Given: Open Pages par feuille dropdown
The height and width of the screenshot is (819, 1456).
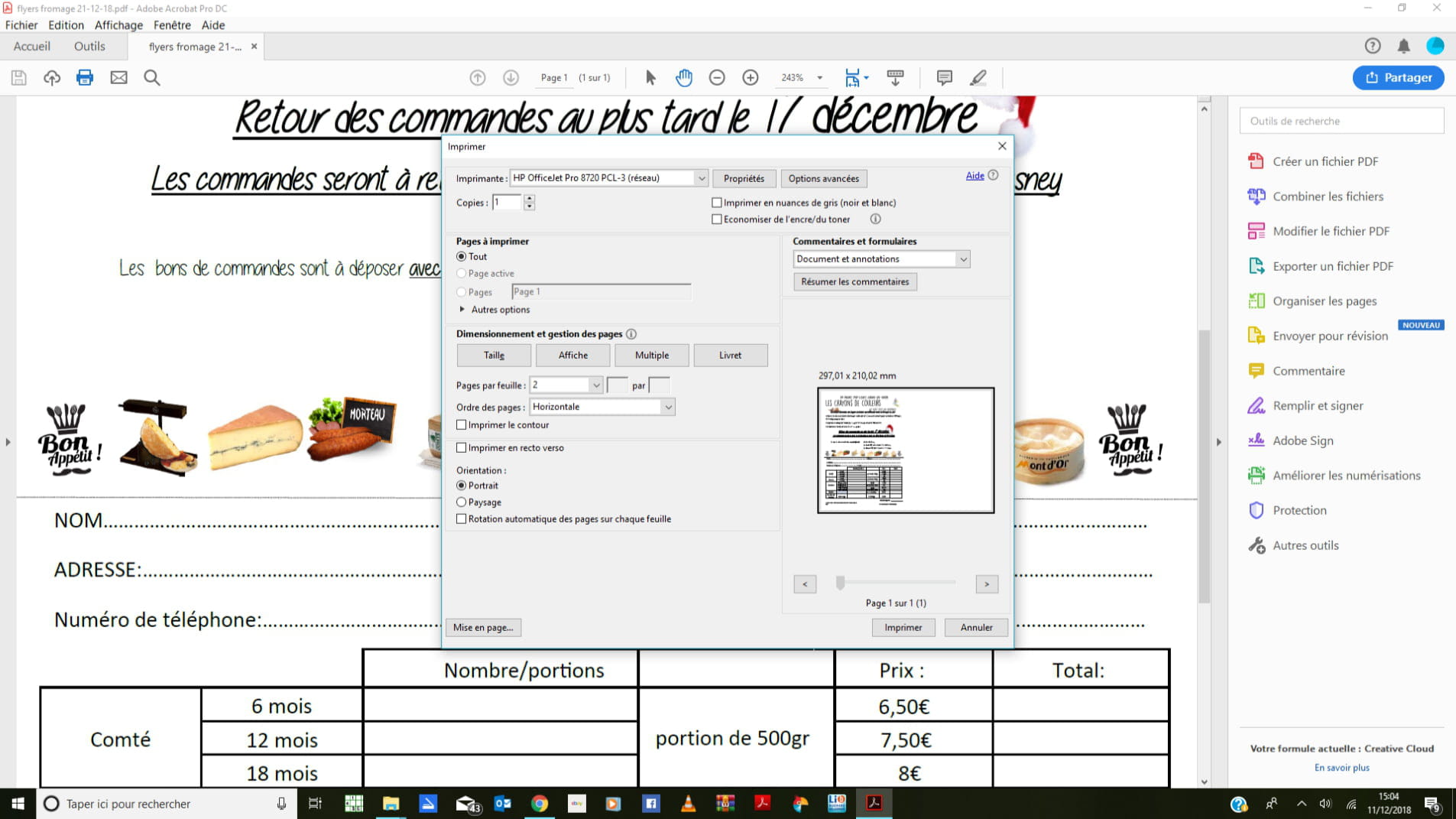Looking at the screenshot, I should pos(566,385).
